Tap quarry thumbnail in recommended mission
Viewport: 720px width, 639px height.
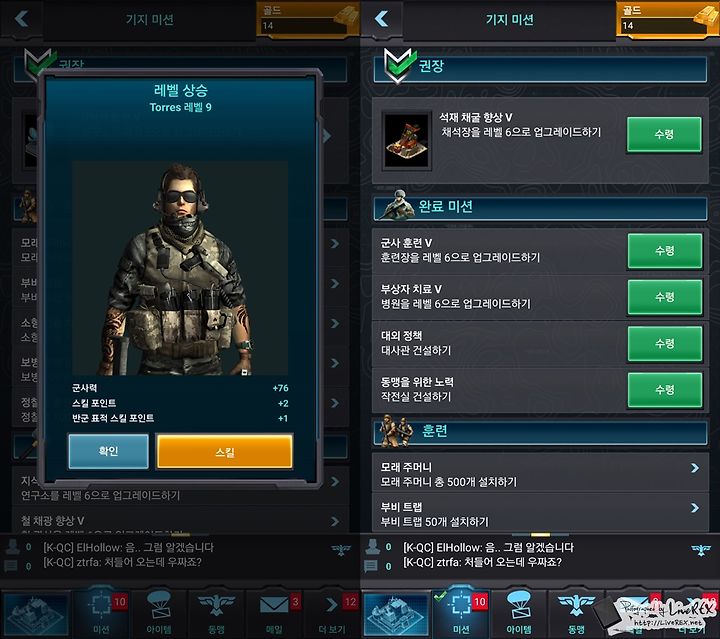[x=406, y=140]
